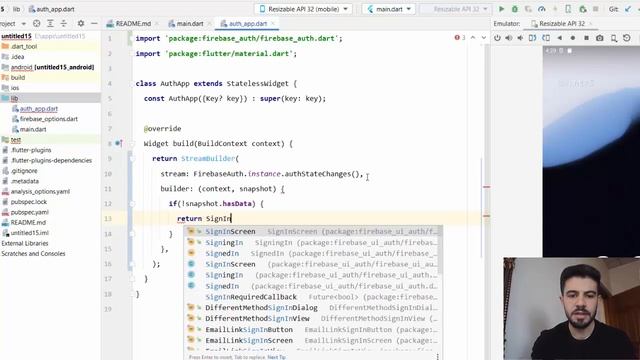This screenshot has width=640, height=360.
Task: Click the emulator zoom magnifier icon
Action: (613, 38)
